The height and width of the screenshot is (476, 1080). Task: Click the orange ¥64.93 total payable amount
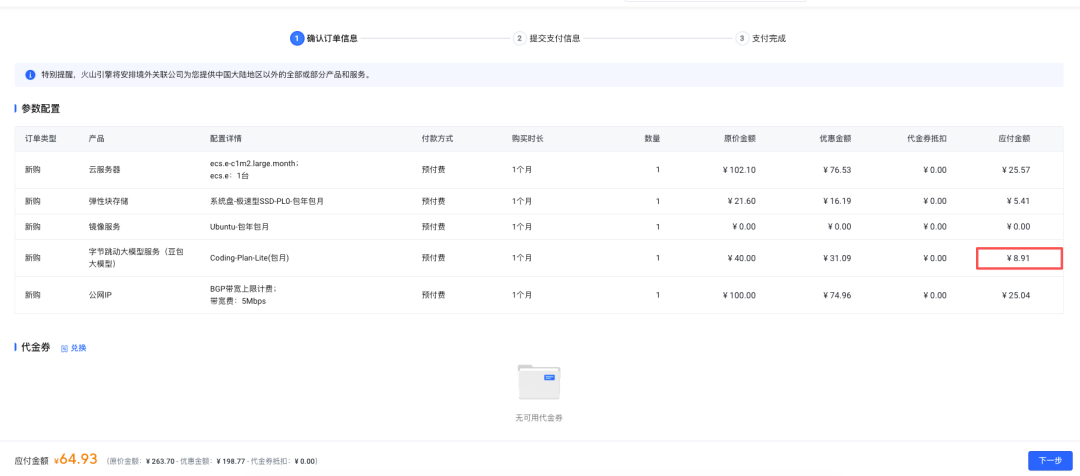pos(75,459)
